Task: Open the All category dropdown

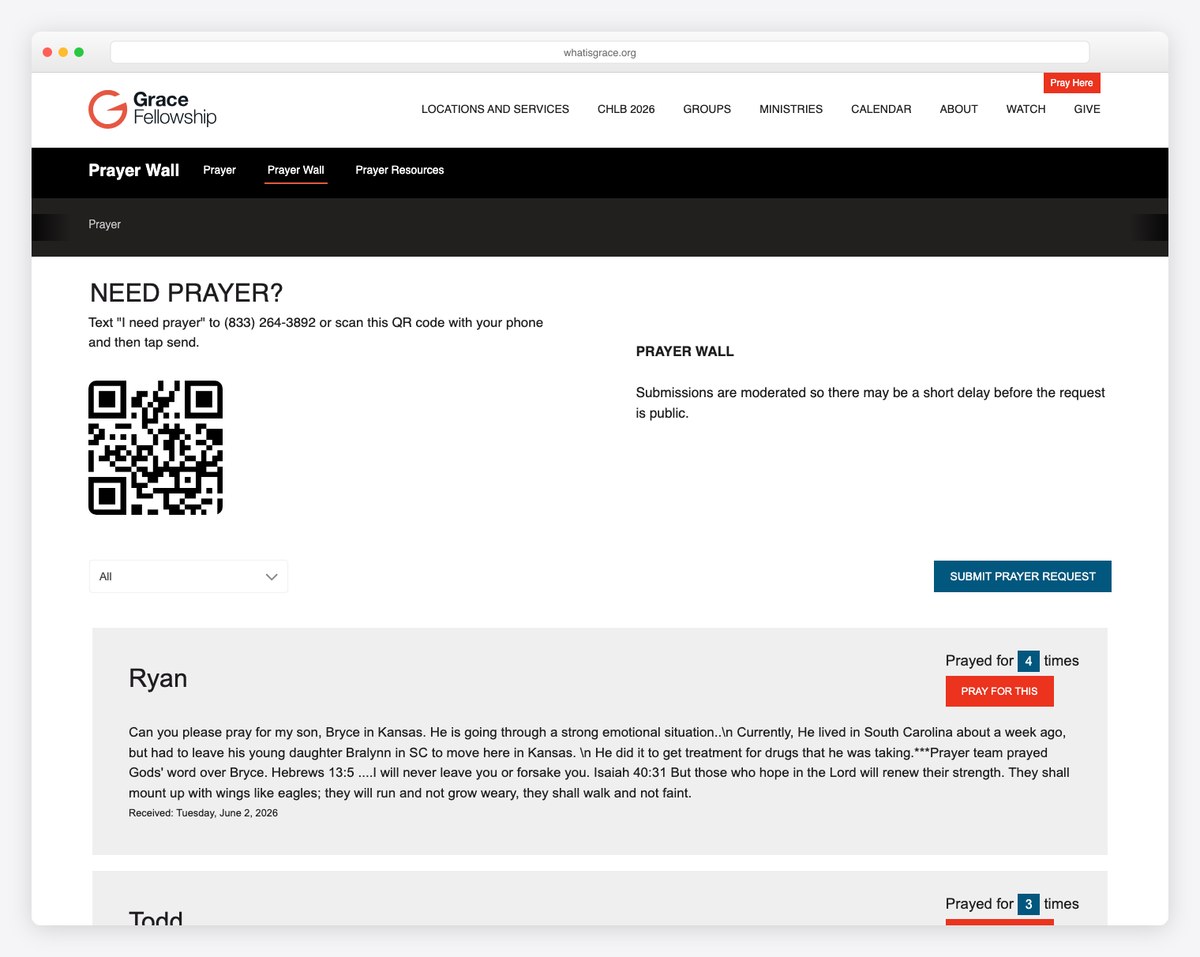Action: (x=188, y=576)
